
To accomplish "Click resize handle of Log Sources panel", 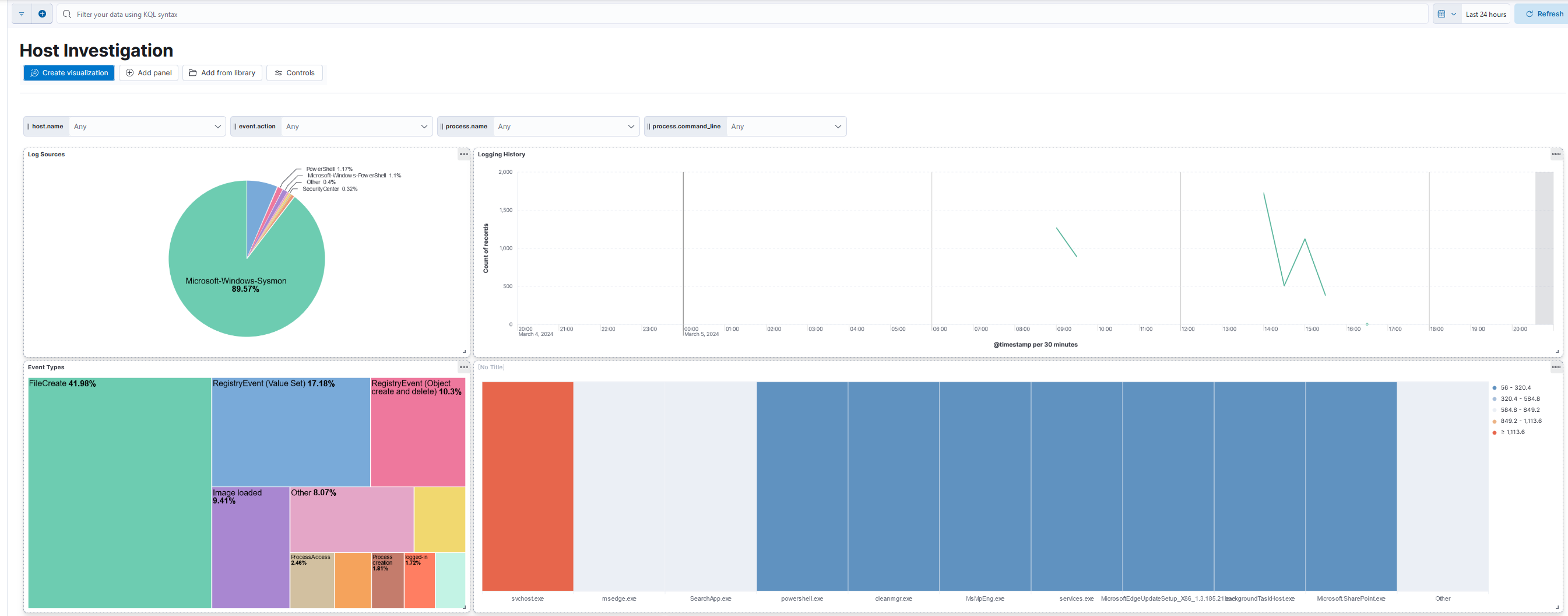I will (464, 352).
